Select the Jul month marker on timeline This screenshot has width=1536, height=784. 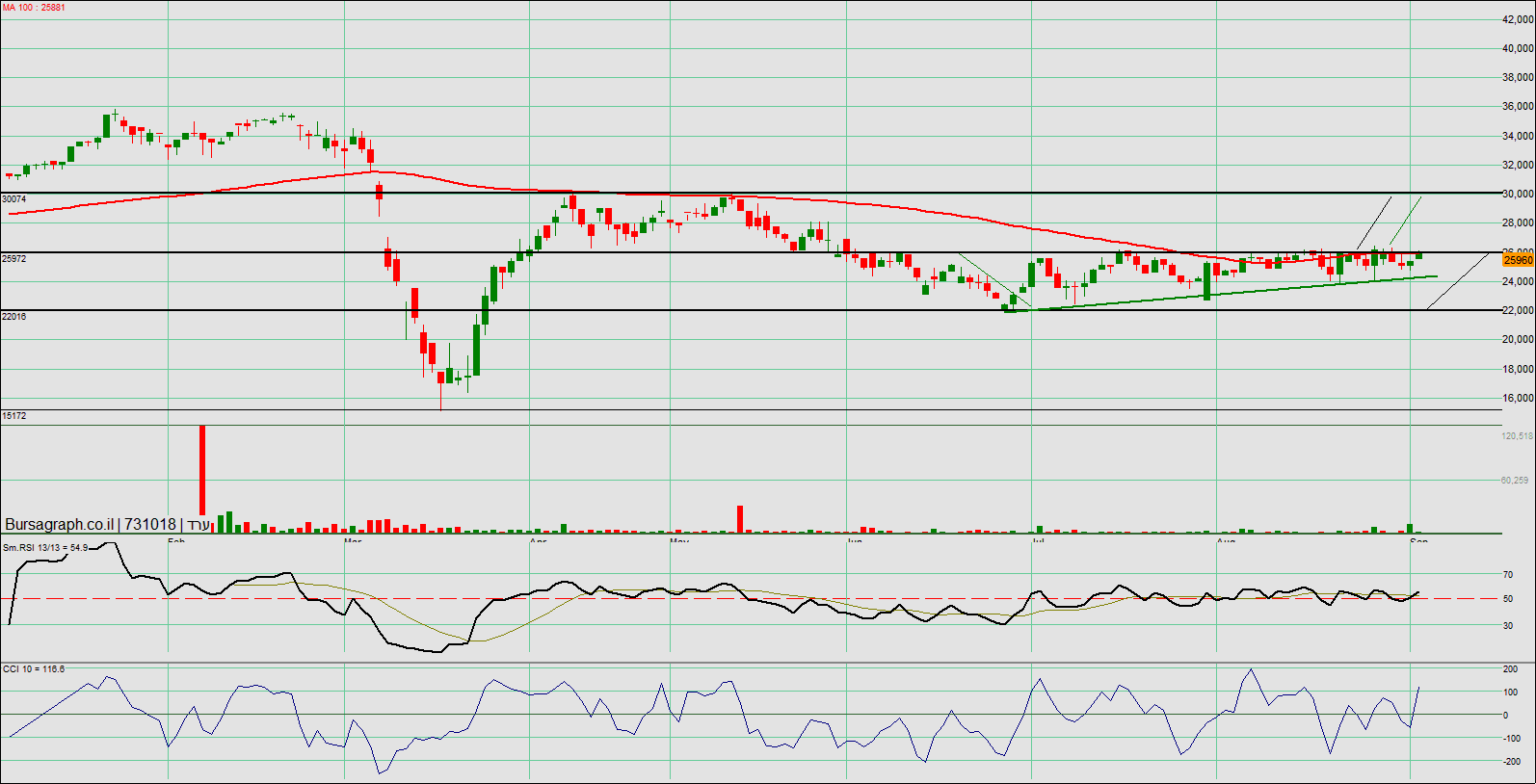[x=1038, y=541]
